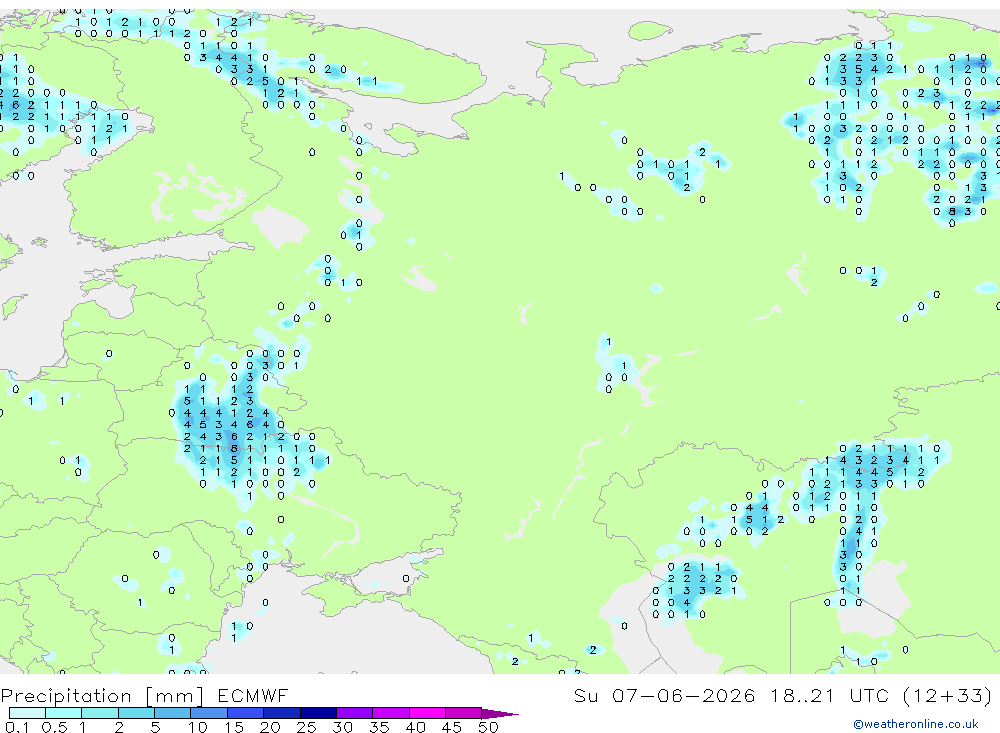The width and height of the screenshot is (1000, 733).
Task: Pick the 25–30 mm navy legend swatch
Action: pyautogui.click(x=318, y=713)
